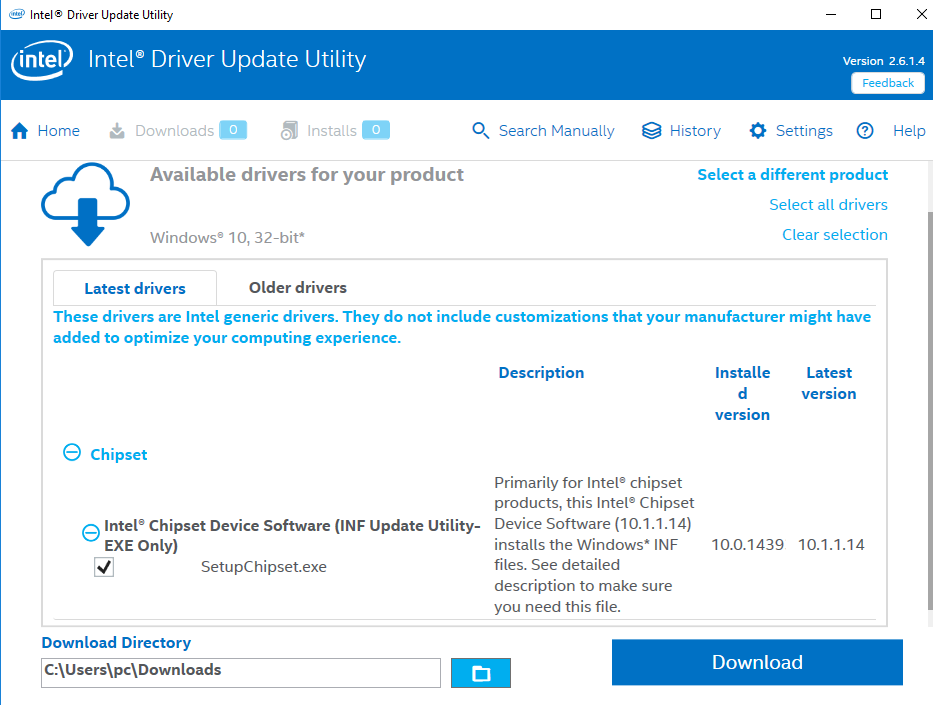This screenshot has width=933, height=705.
Task: Click the Installs count badge
Action: tap(375, 130)
